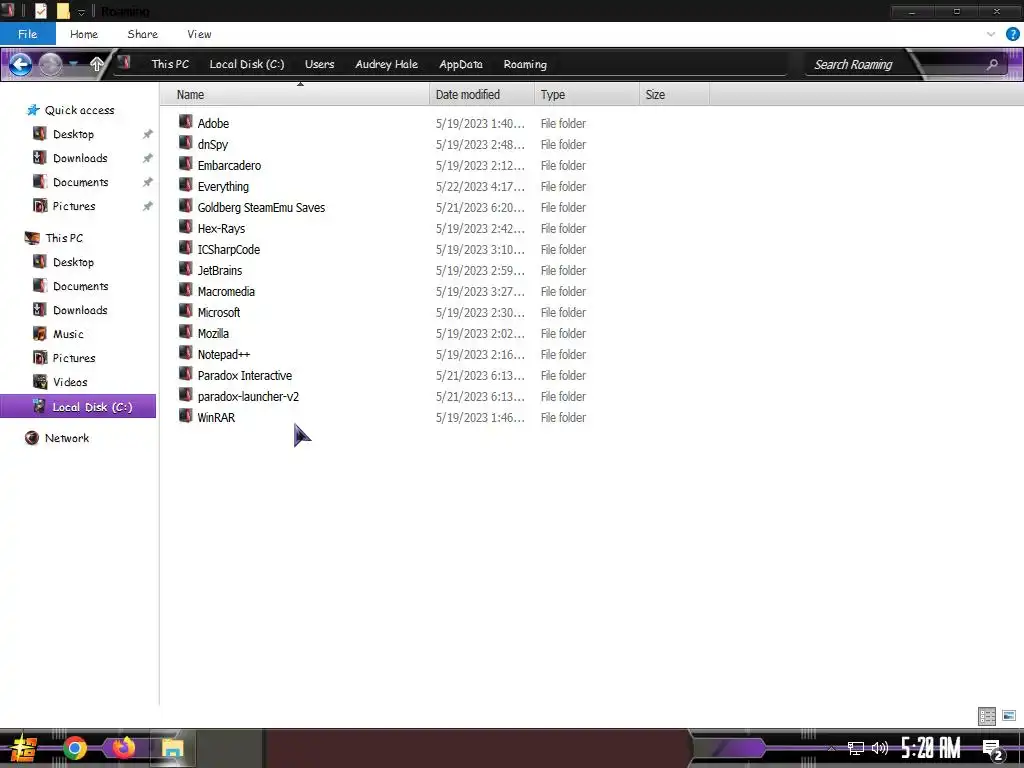Open the Help question mark icon
1024x768 pixels.
point(1012,34)
